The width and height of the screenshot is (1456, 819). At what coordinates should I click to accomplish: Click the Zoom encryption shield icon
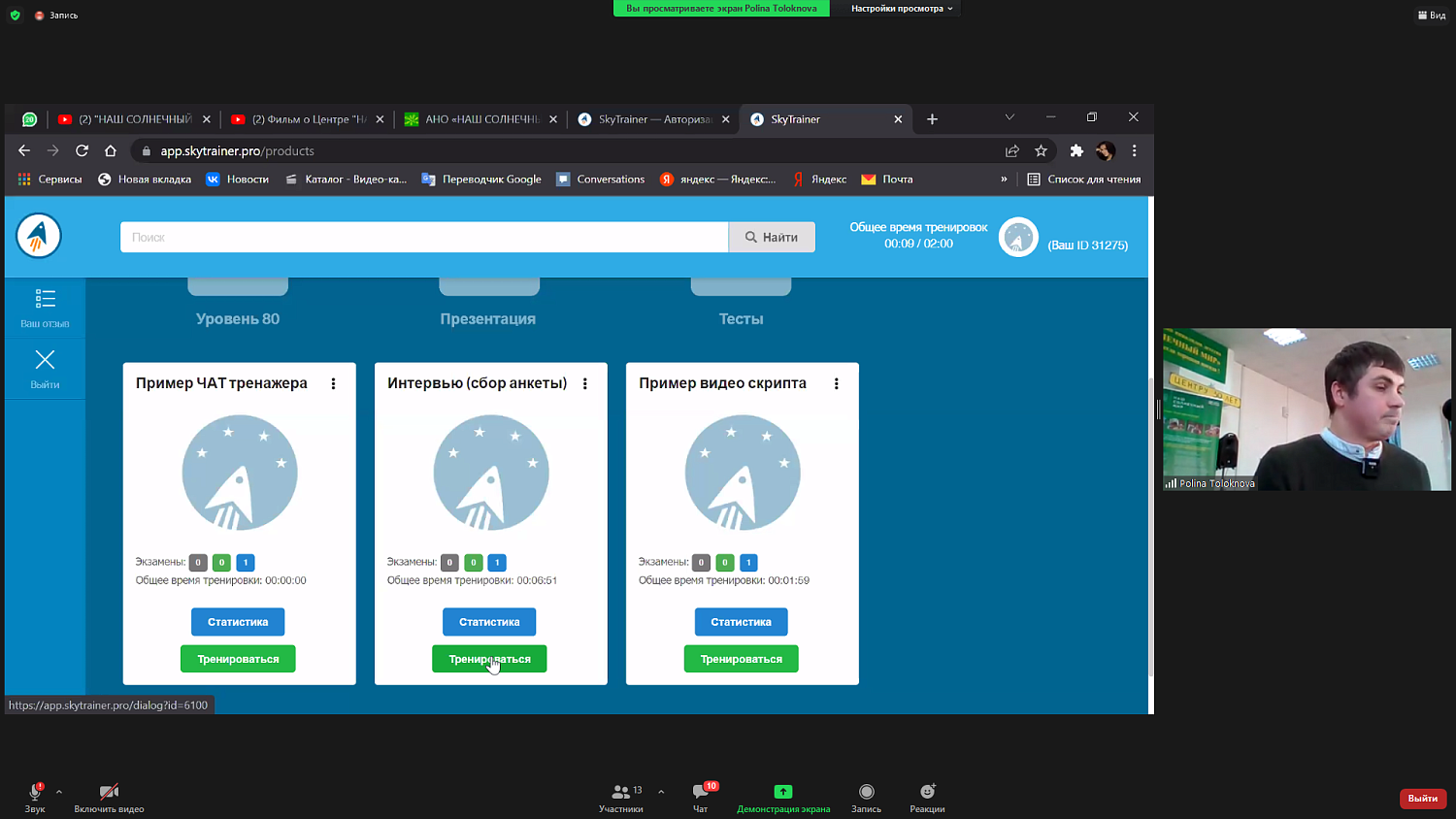coord(15,15)
